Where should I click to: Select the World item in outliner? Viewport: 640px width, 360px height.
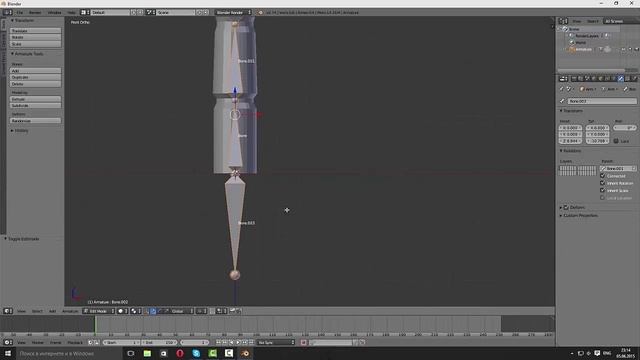point(580,42)
